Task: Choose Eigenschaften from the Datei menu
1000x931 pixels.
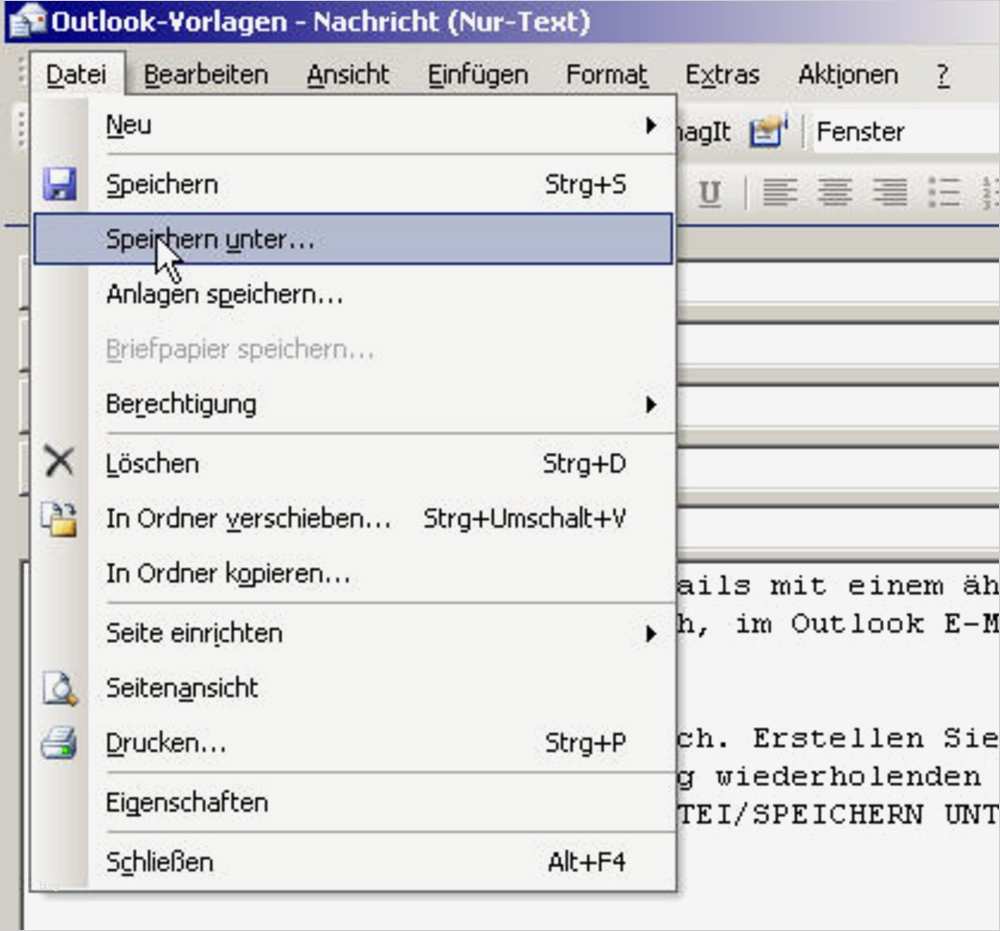Action: (188, 801)
